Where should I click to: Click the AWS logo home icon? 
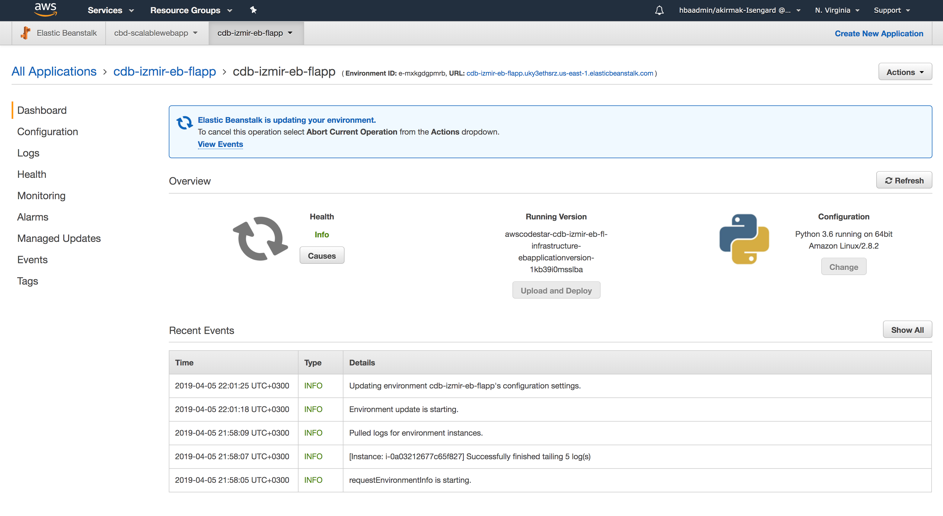click(x=46, y=10)
